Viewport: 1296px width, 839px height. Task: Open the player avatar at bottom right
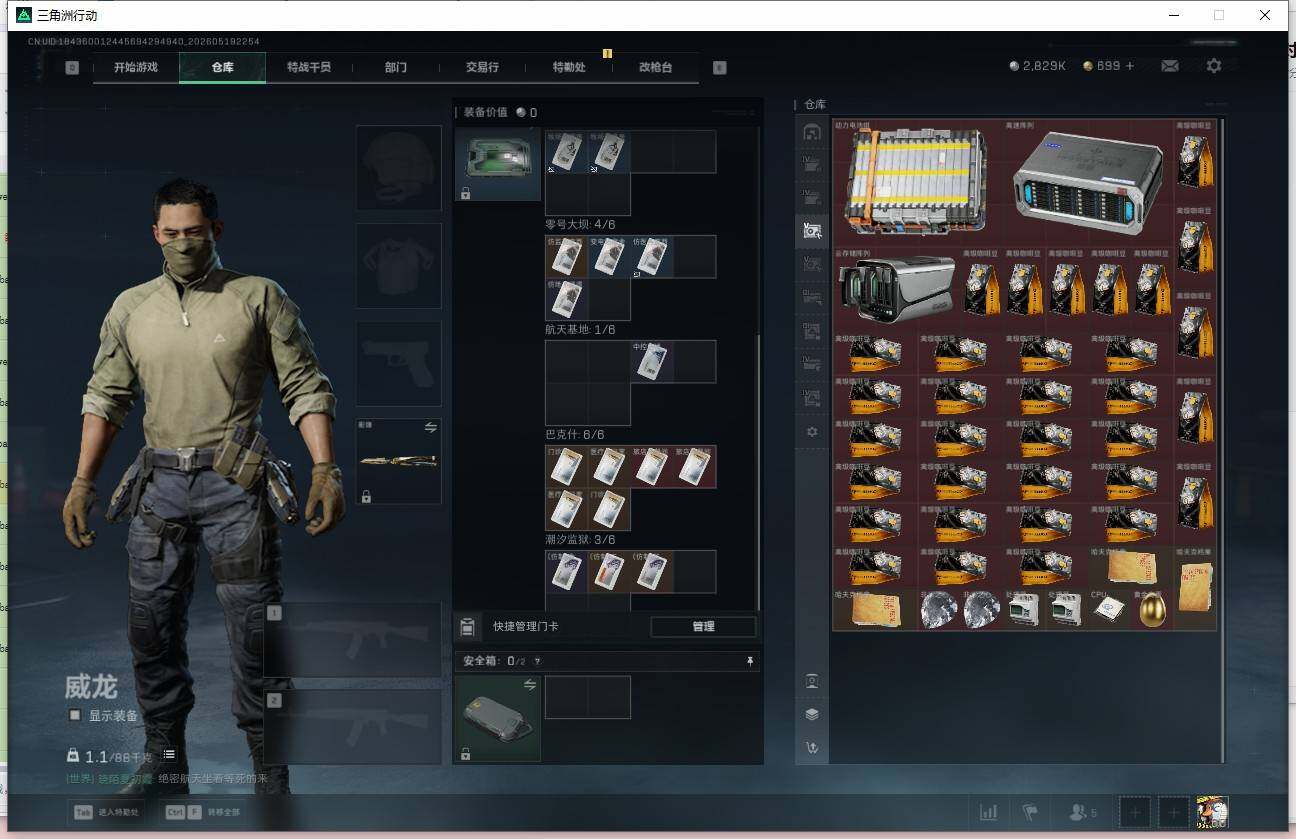click(1212, 813)
